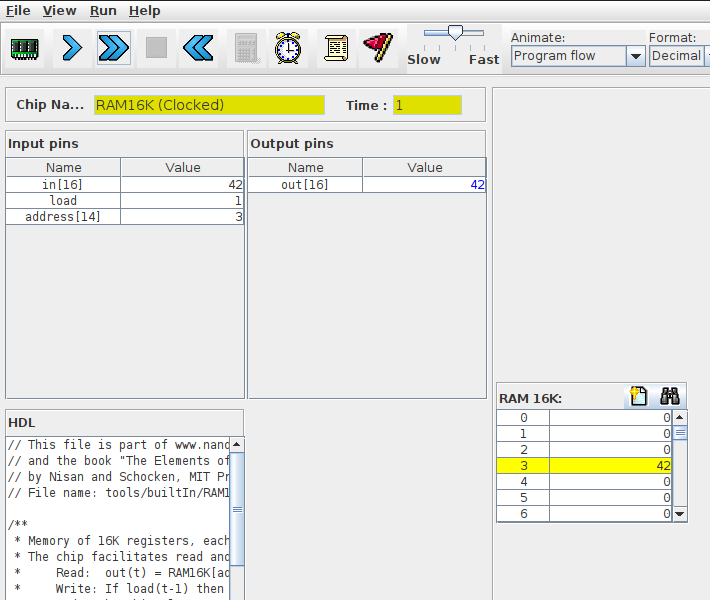Reset the simulation with the rewind arrows
The width and height of the screenshot is (710, 600).
tap(198, 47)
